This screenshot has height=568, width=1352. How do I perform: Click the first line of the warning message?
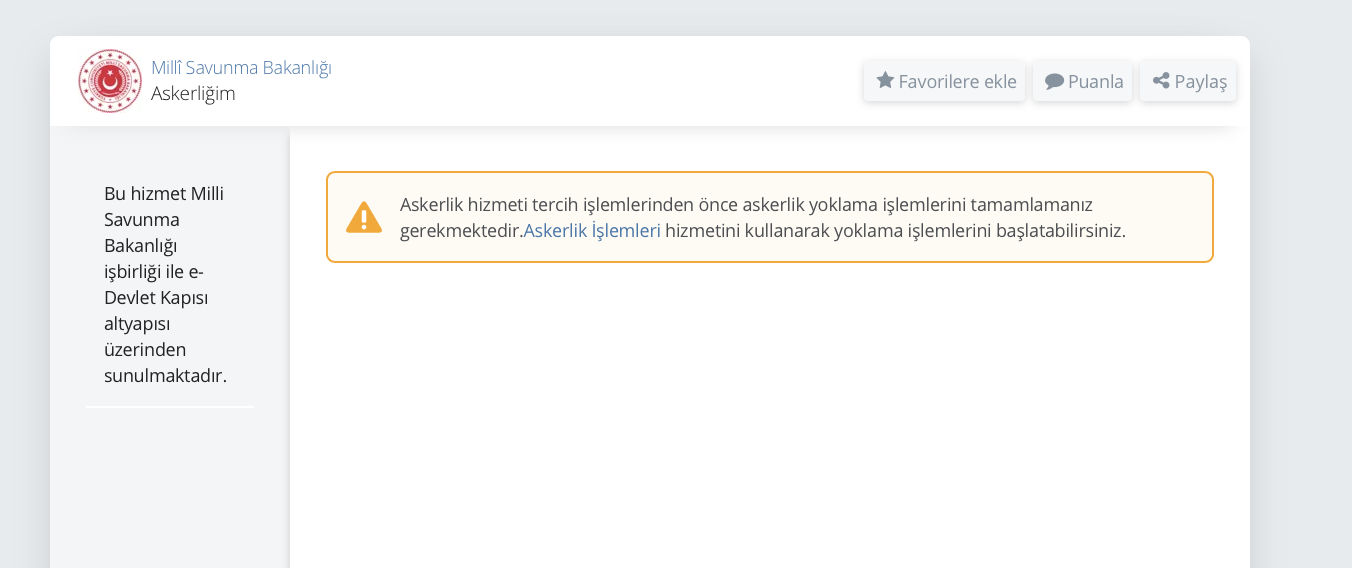click(746, 204)
